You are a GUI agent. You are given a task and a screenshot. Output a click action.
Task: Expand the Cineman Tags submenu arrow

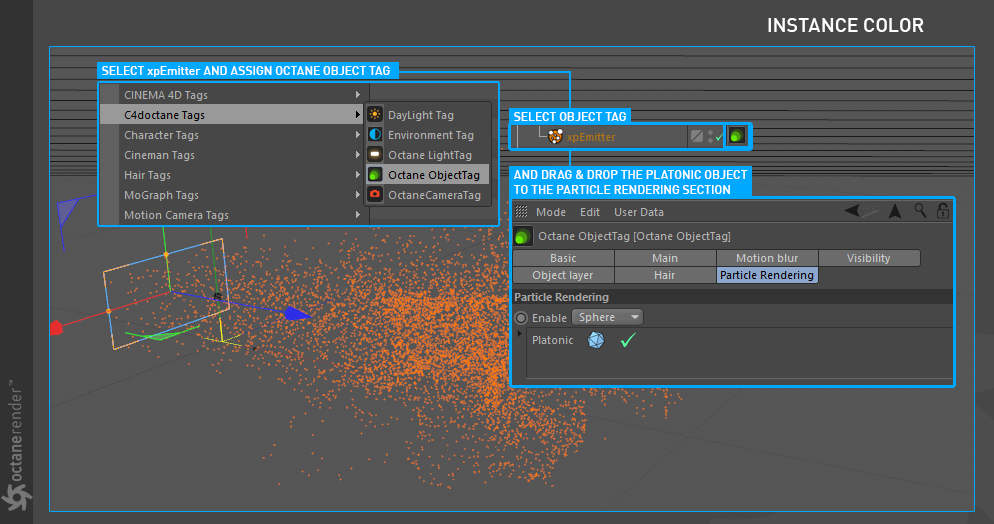[358, 155]
